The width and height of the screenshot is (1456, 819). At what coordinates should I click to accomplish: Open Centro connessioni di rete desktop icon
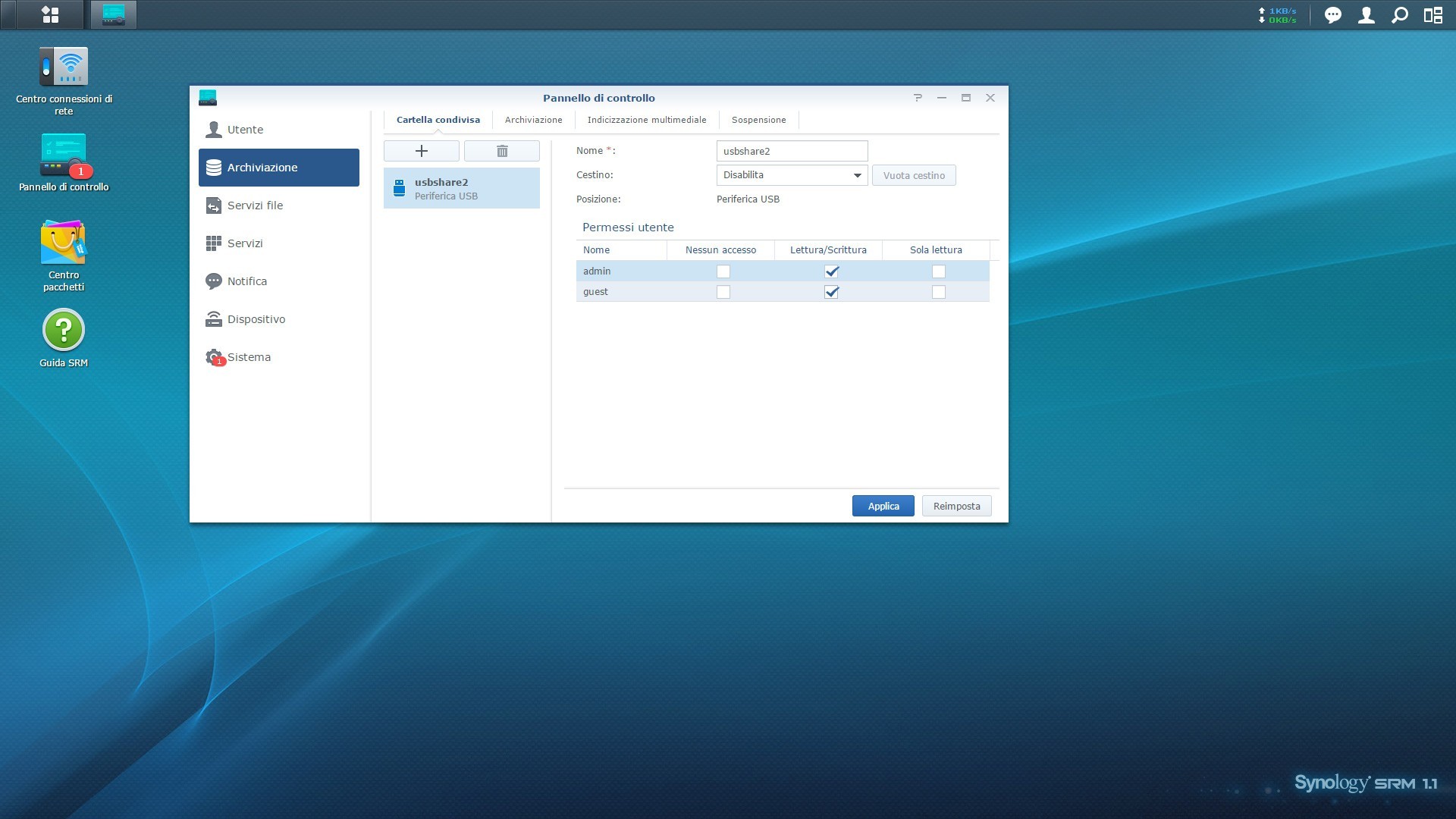[x=64, y=67]
